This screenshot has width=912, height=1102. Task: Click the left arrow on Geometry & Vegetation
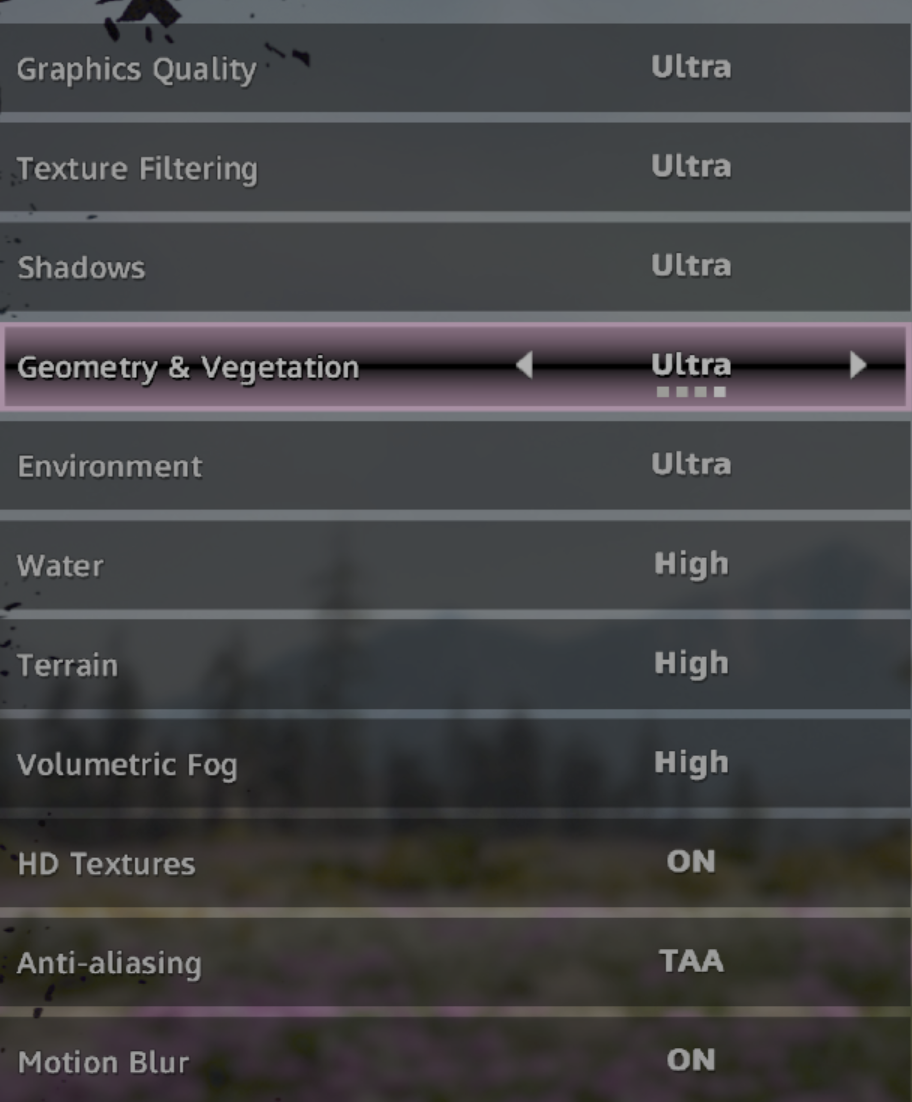[x=524, y=367]
